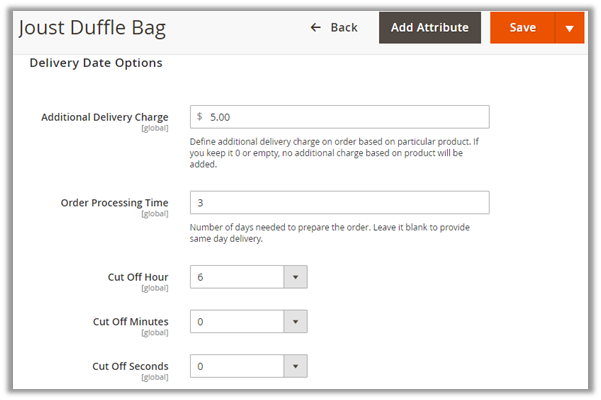This screenshot has width=601, height=400.
Task: Collapse the Delivery Date Options section heading
Action: click(x=95, y=63)
